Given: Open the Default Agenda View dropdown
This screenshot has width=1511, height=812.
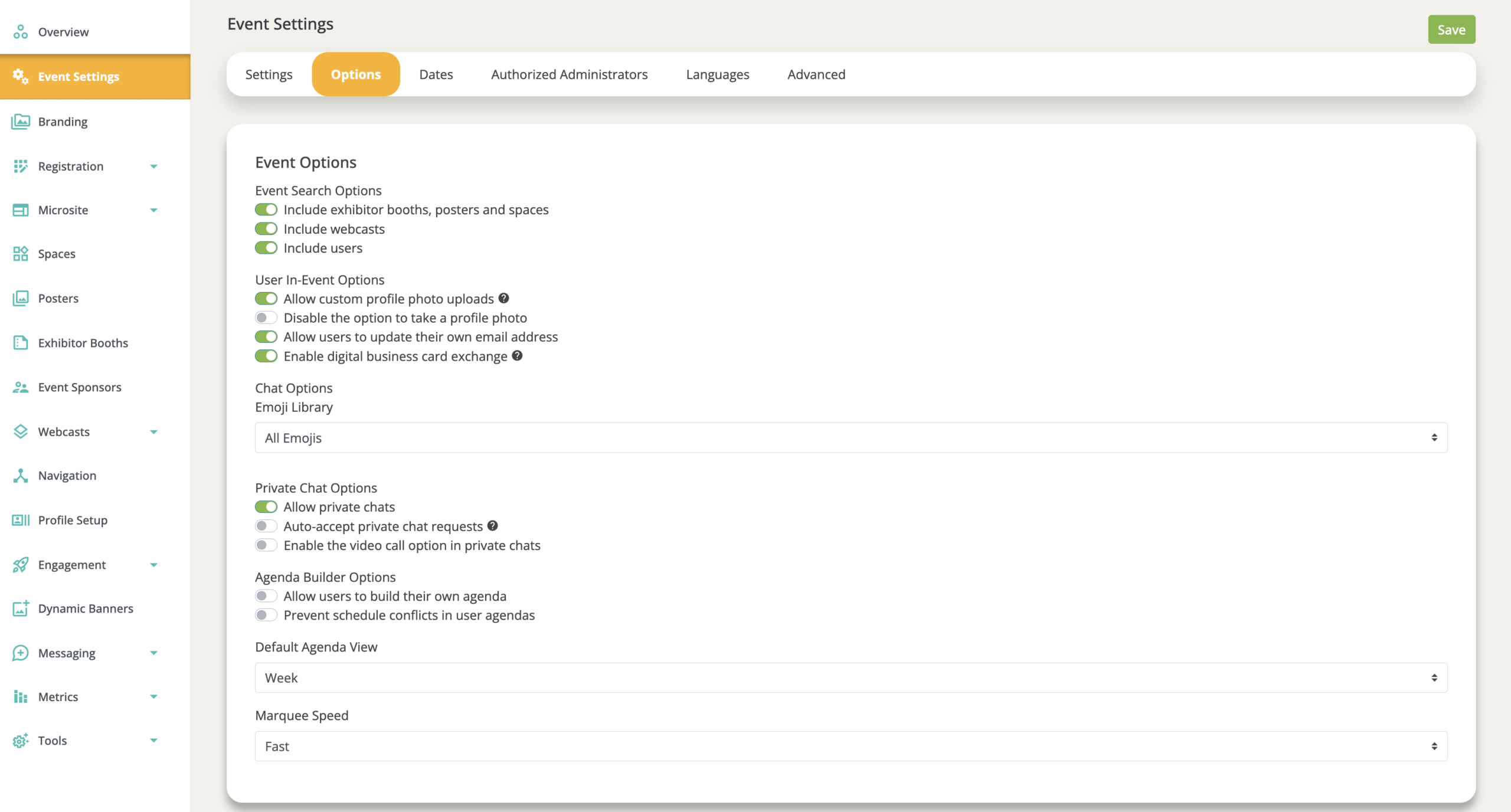Looking at the screenshot, I should [851, 677].
